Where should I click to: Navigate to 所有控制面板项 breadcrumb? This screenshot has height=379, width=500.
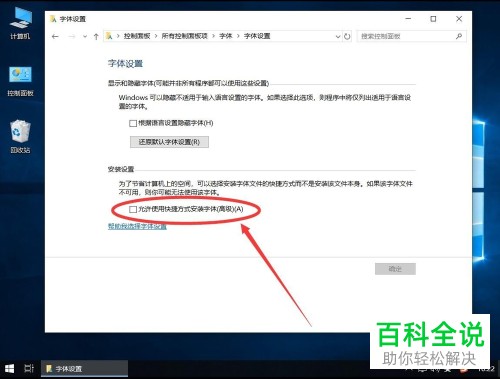(x=184, y=36)
